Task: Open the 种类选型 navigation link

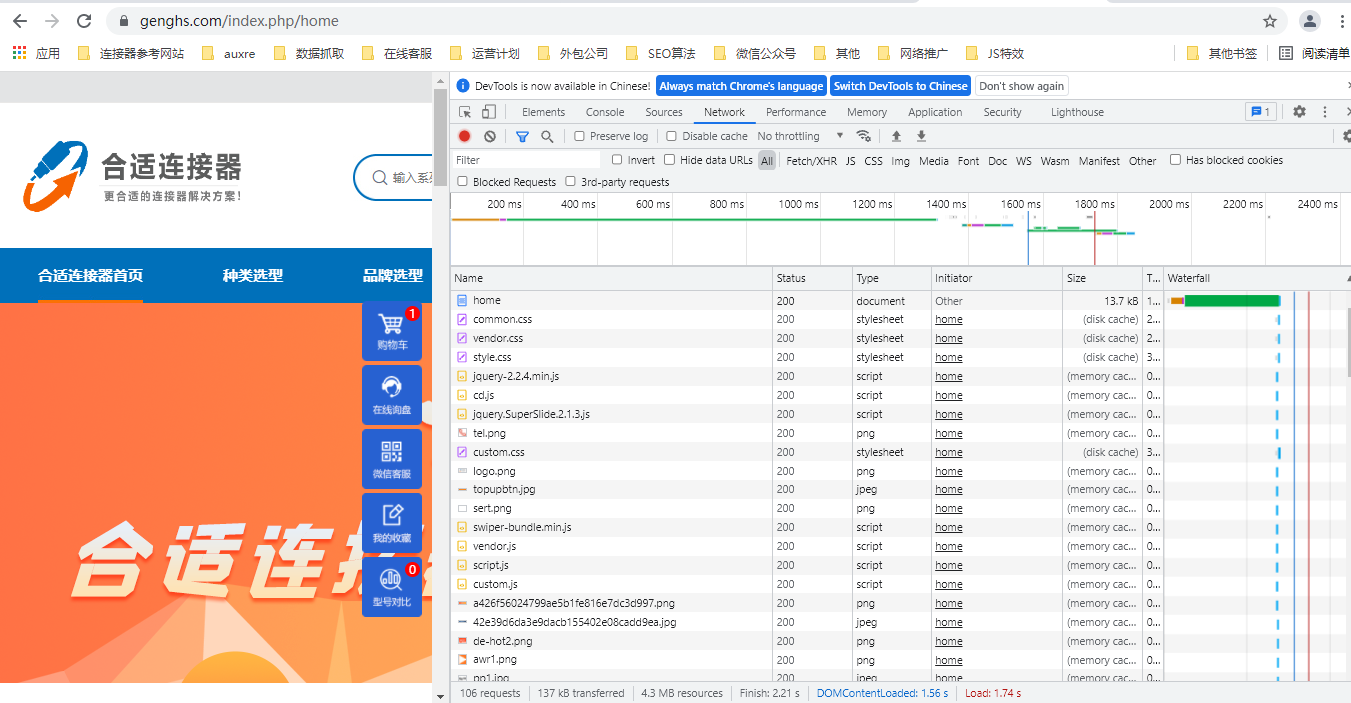Action: pos(253,276)
